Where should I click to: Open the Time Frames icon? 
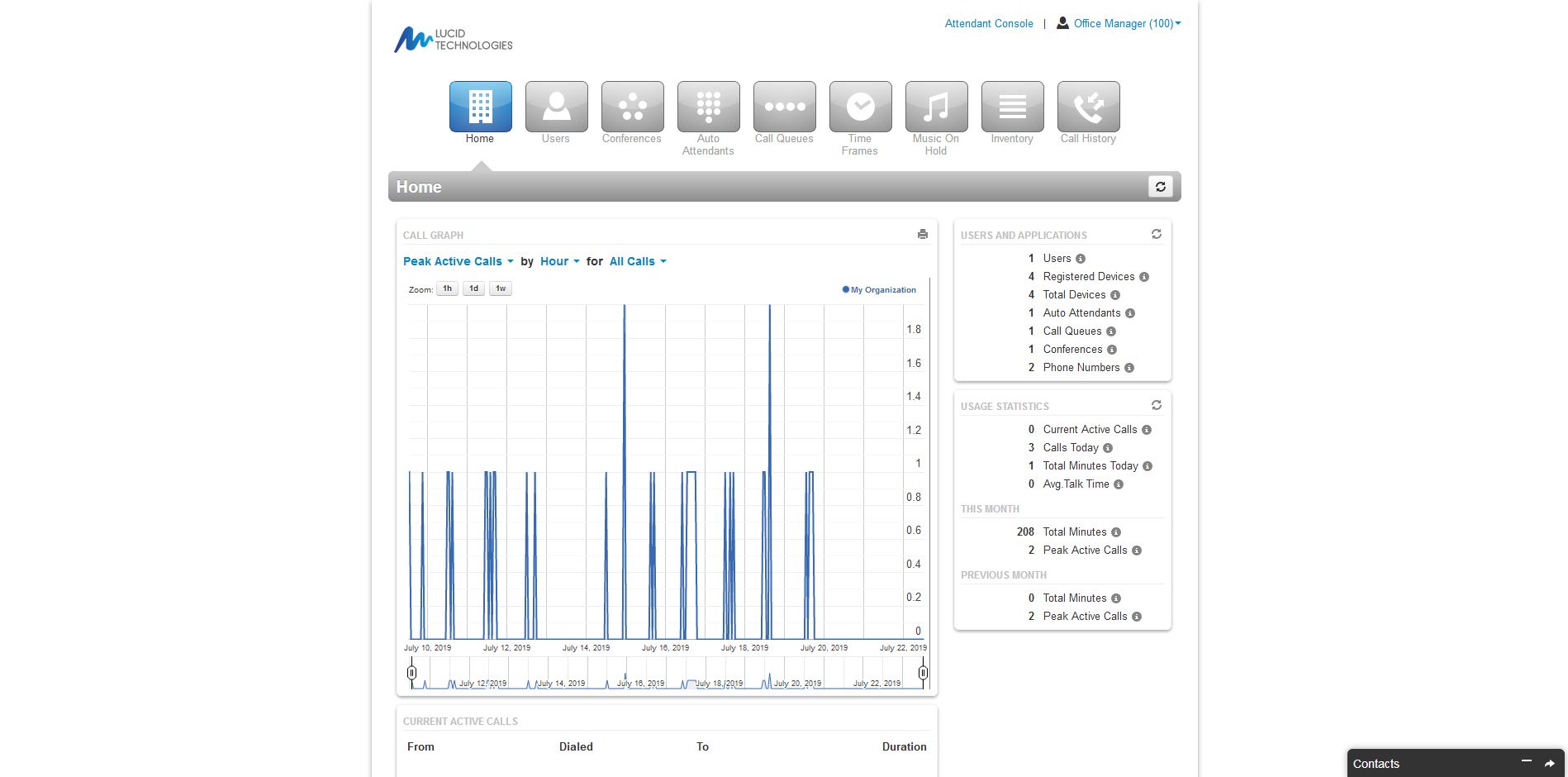(x=860, y=107)
